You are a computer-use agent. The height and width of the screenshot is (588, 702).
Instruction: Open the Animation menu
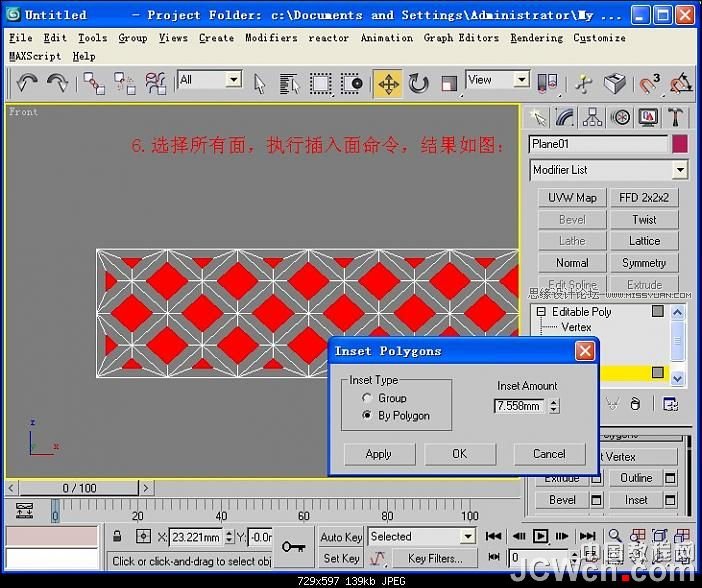pos(387,38)
